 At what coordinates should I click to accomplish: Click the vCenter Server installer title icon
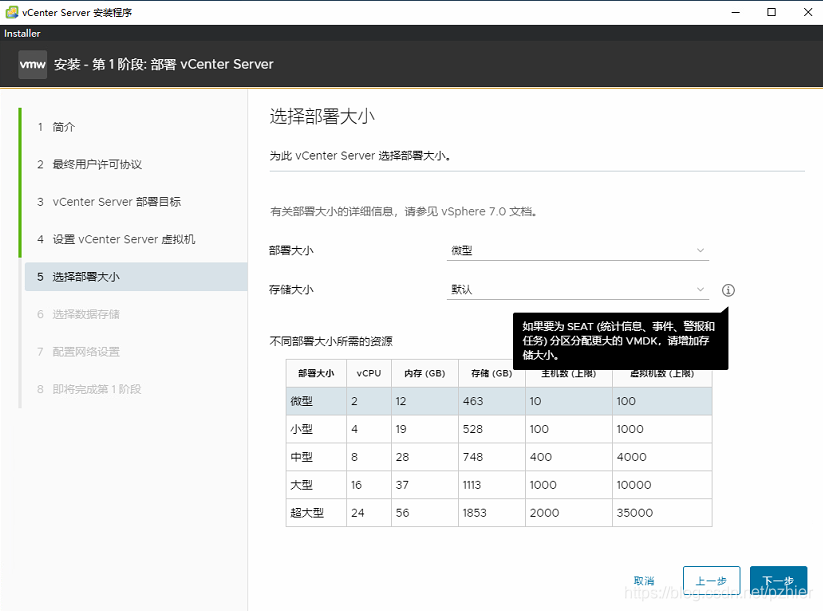click(12, 12)
